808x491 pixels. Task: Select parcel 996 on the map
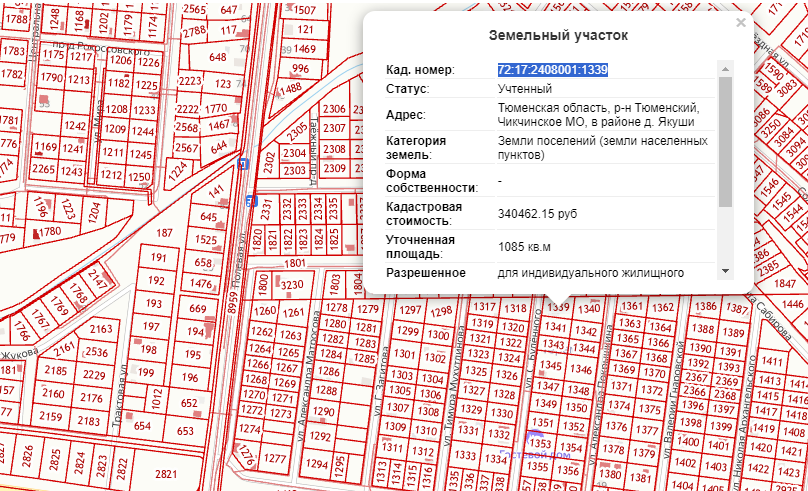tap(300, 69)
